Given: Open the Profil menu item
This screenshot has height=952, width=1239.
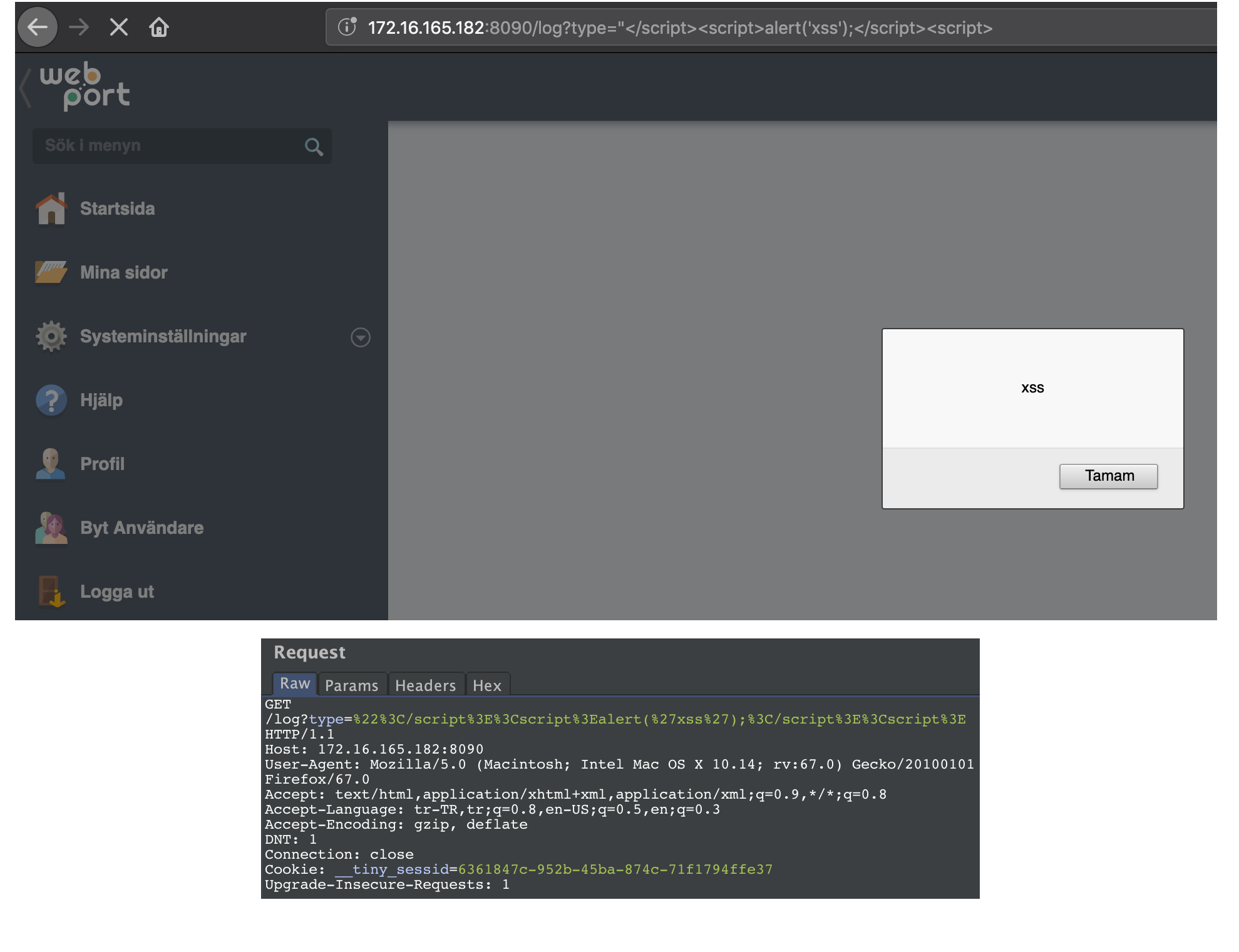Looking at the screenshot, I should tap(102, 464).
